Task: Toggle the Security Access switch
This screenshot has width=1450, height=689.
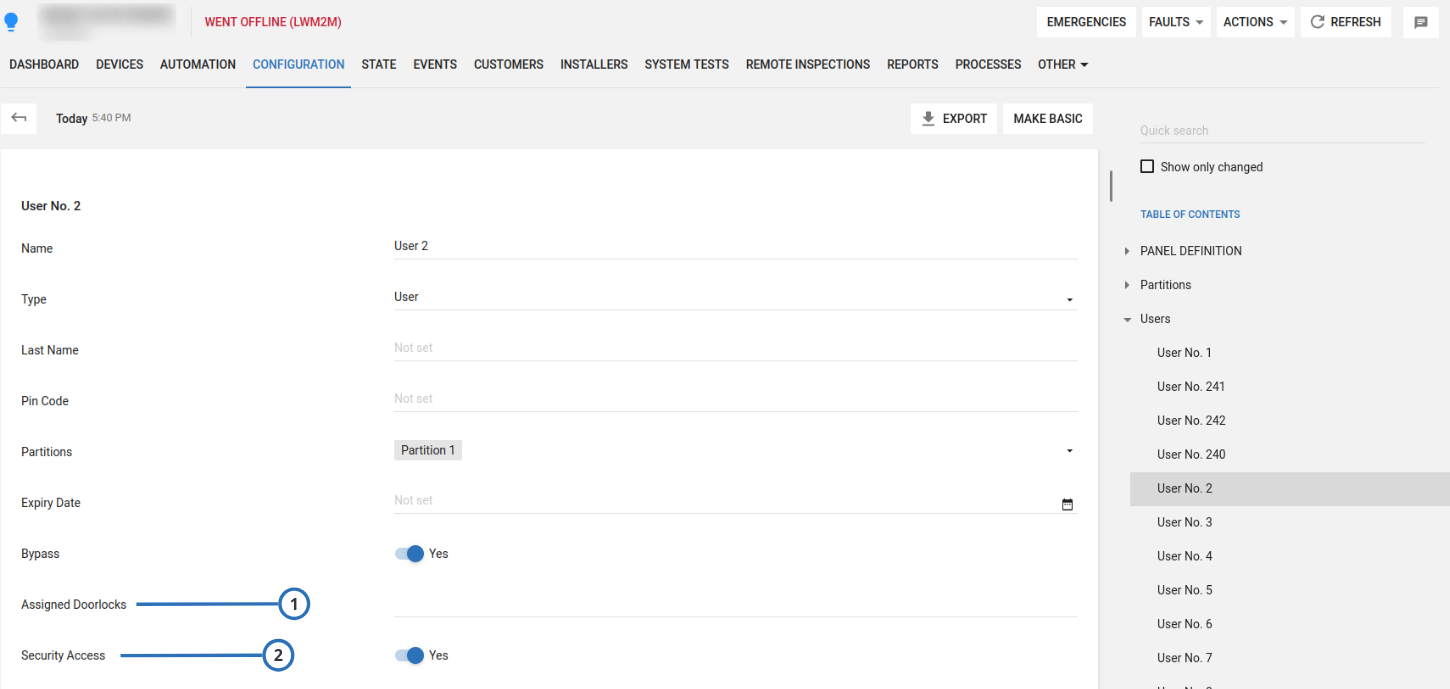Action: 410,656
